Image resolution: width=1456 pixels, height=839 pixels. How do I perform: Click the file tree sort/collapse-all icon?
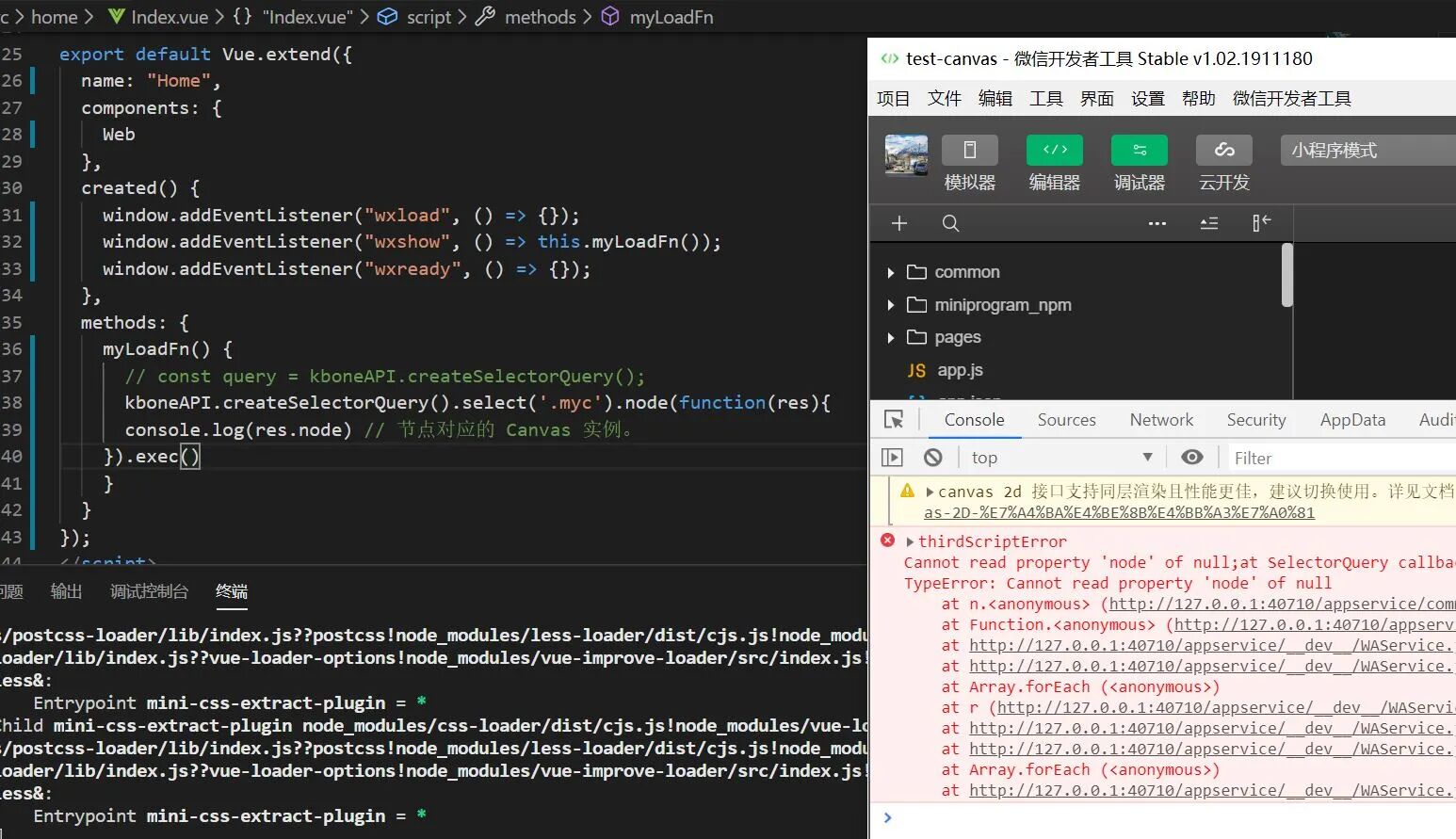click(x=1208, y=223)
